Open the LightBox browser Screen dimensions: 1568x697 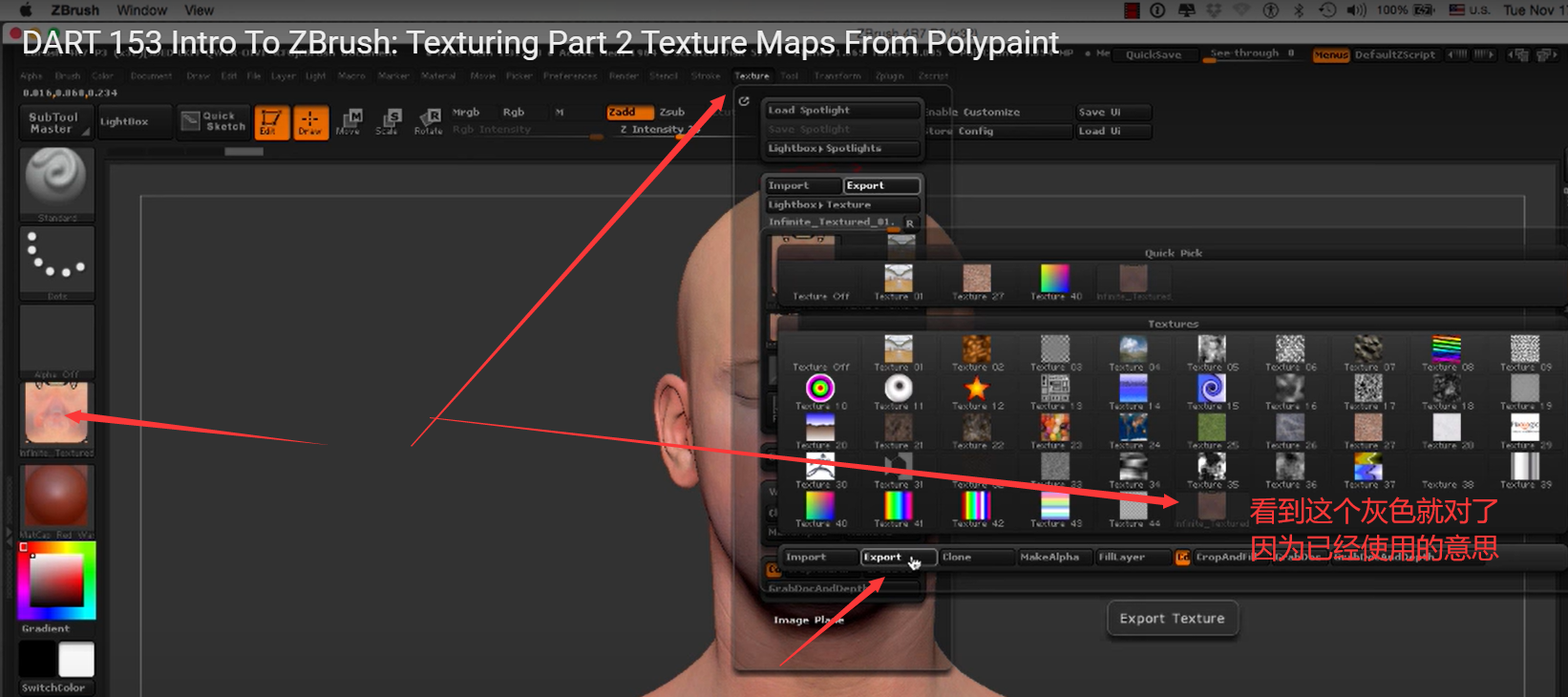pyautogui.click(x=134, y=122)
